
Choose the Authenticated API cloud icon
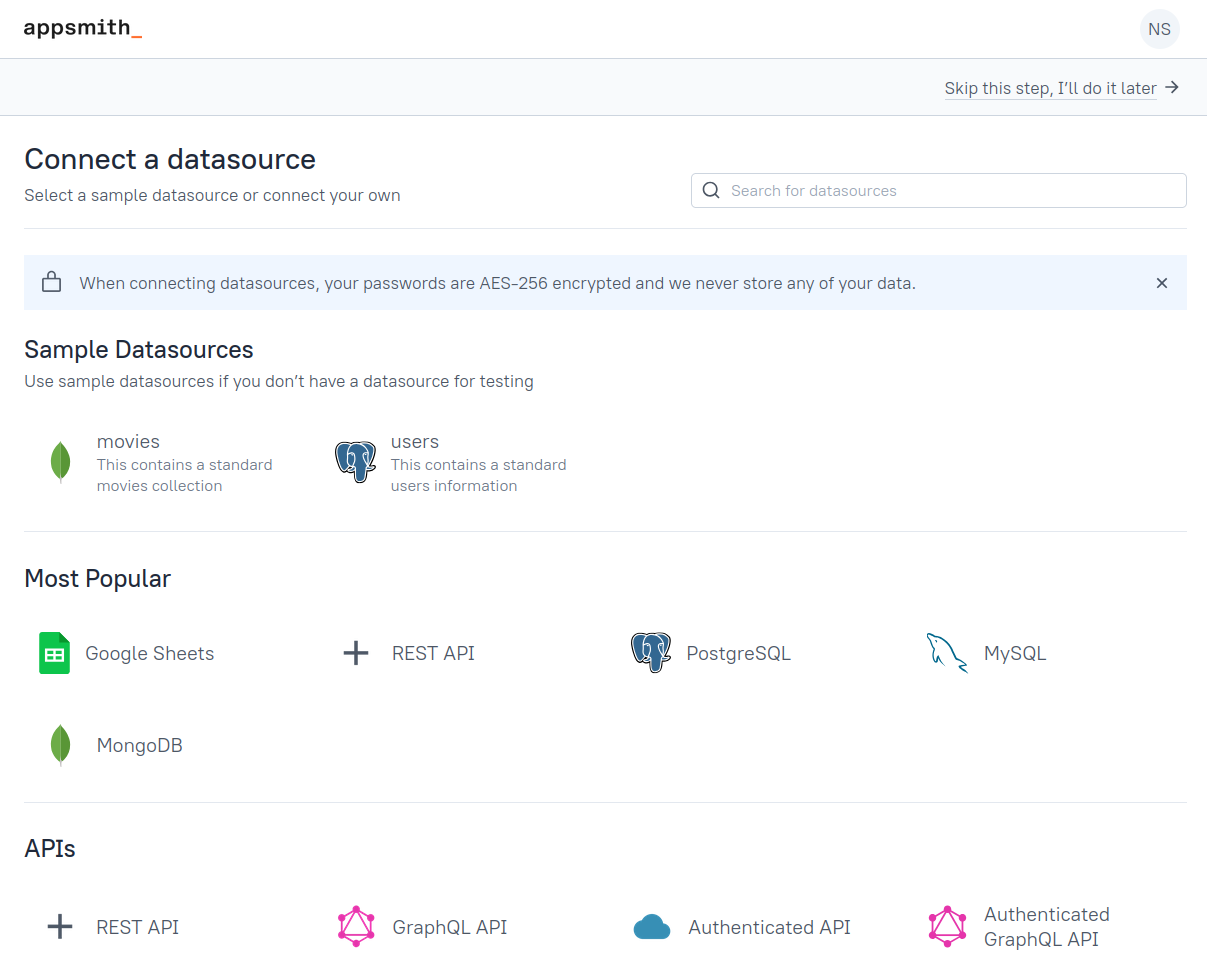click(651, 927)
